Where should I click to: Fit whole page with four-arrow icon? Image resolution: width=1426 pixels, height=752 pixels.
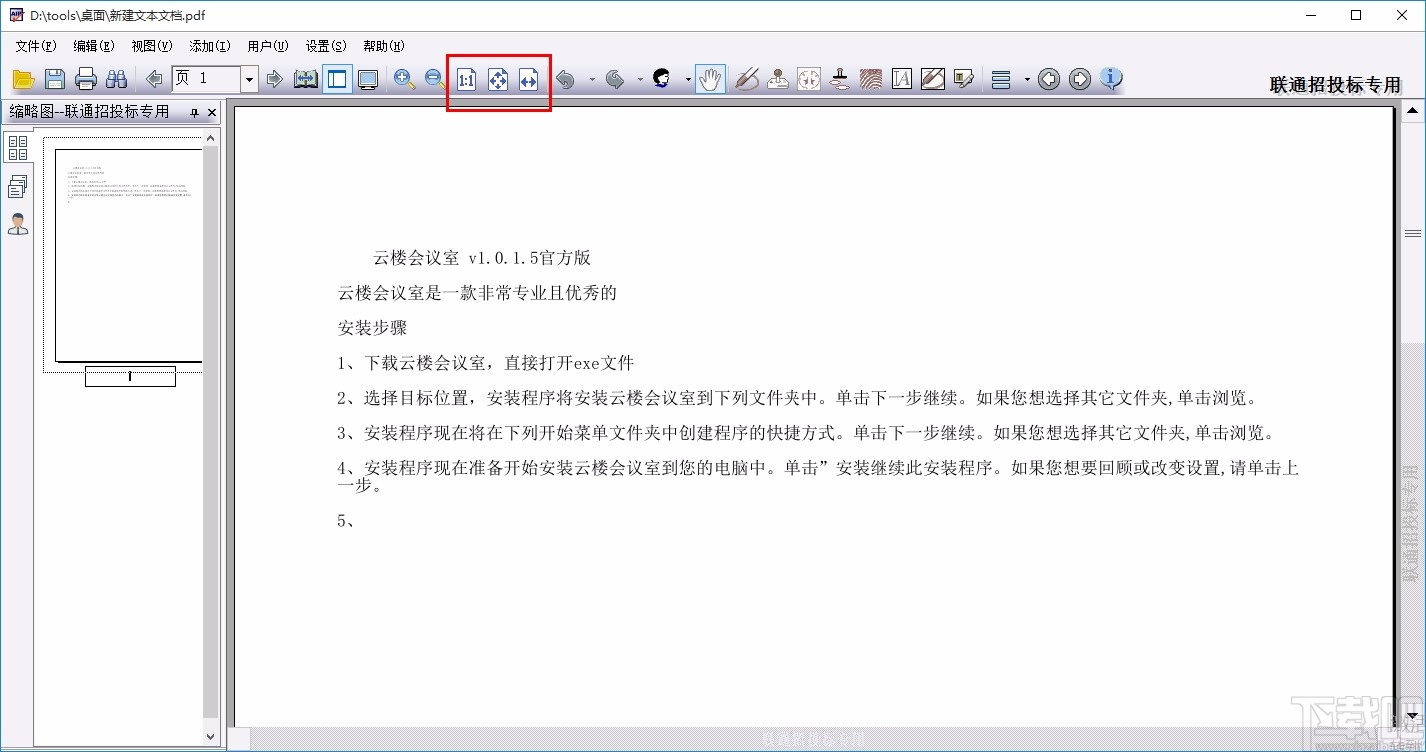(x=498, y=79)
